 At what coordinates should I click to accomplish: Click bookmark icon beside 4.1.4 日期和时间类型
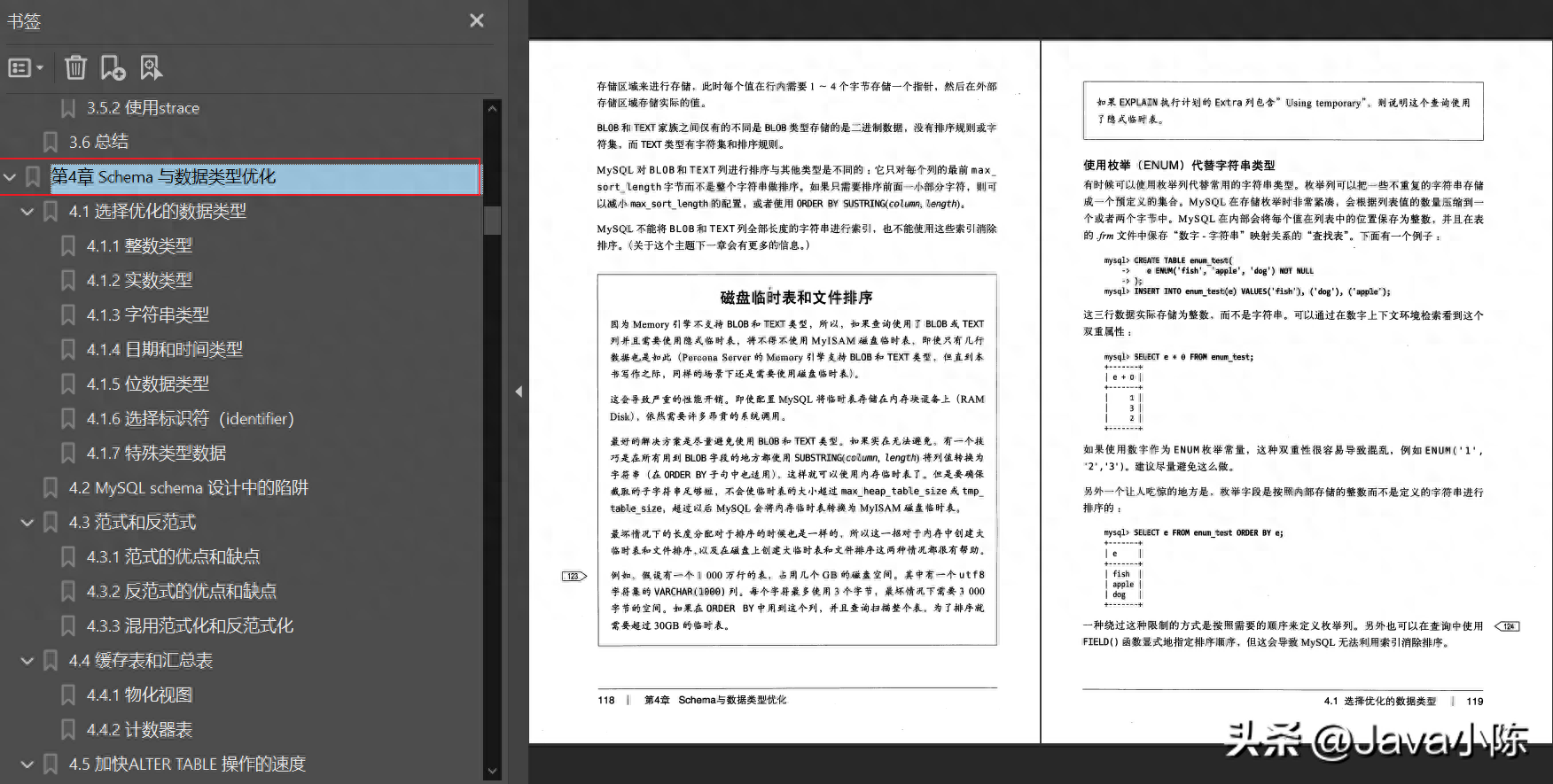click(67, 350)
